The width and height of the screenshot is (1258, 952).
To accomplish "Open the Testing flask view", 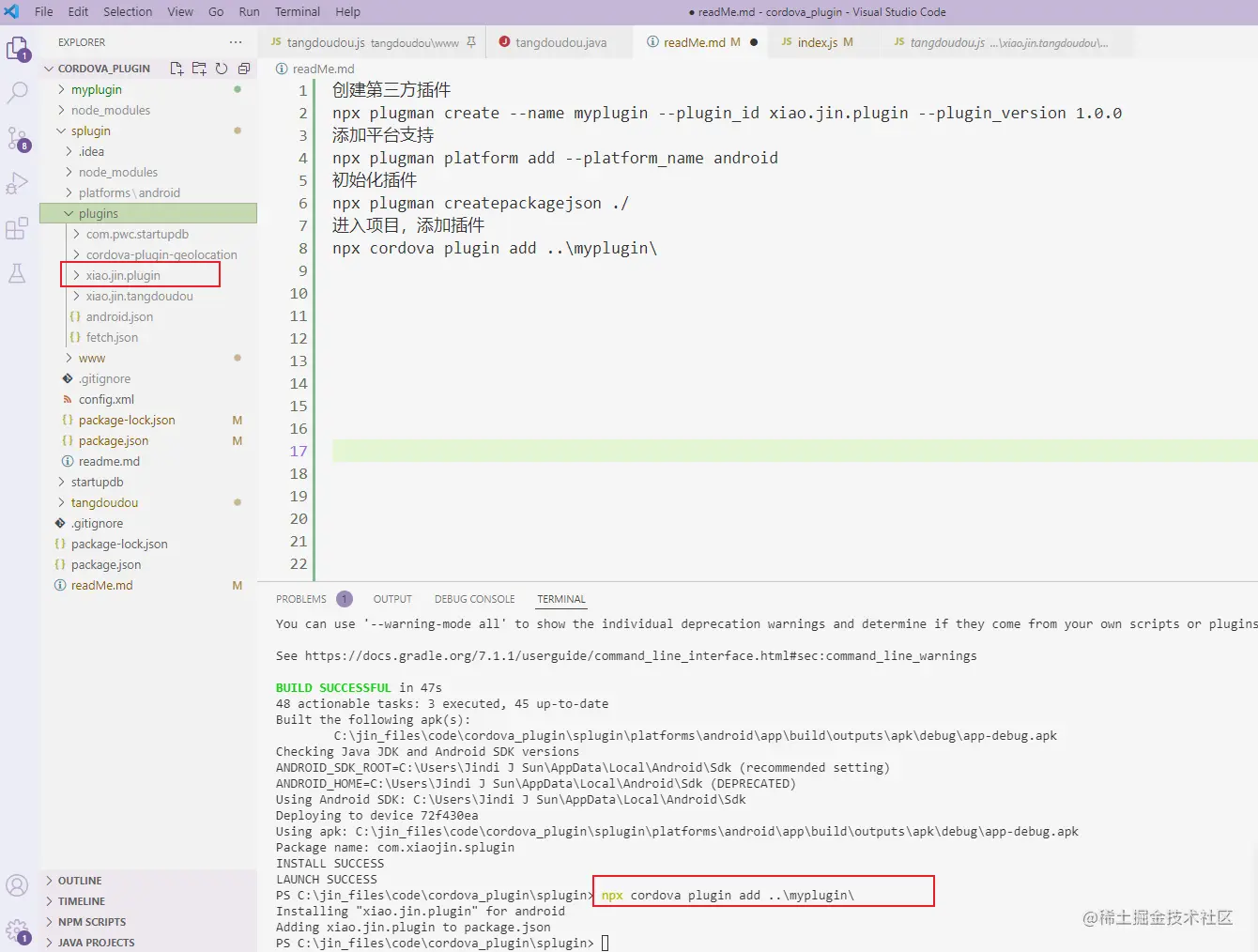I will pos(18,273).
